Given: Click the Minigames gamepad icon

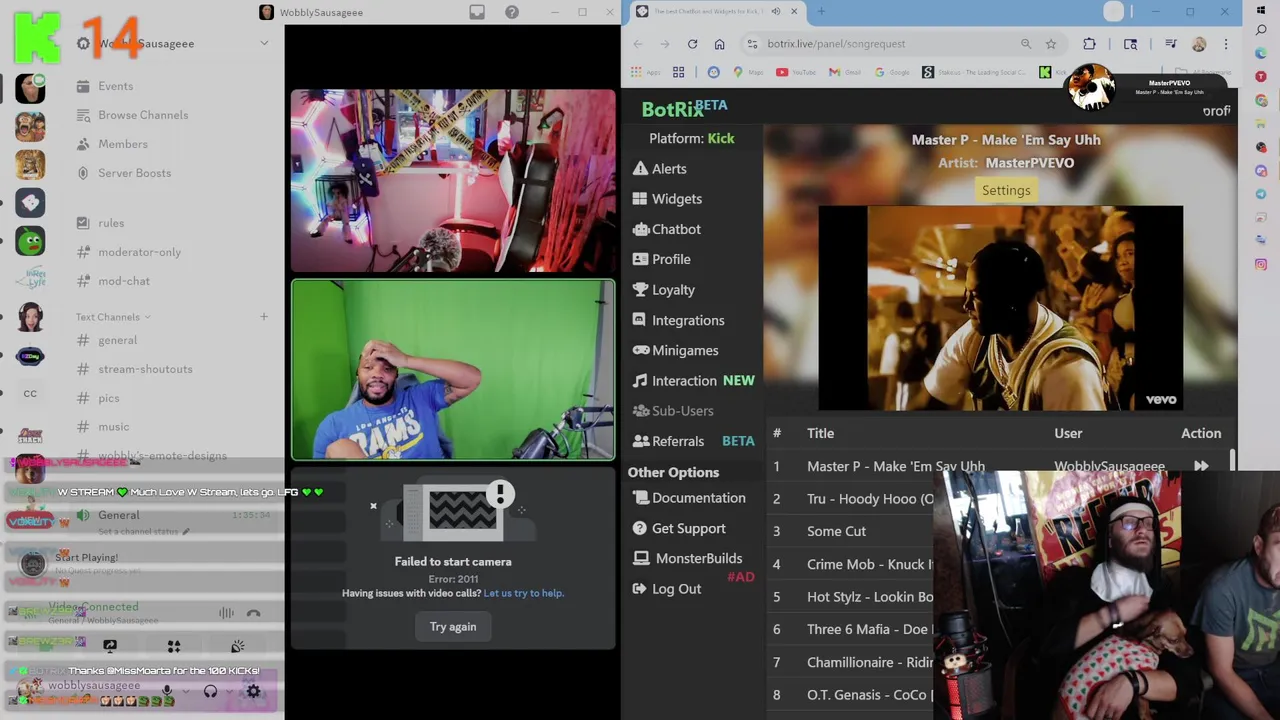Looking at the screenshot, I should pos(640,351).
